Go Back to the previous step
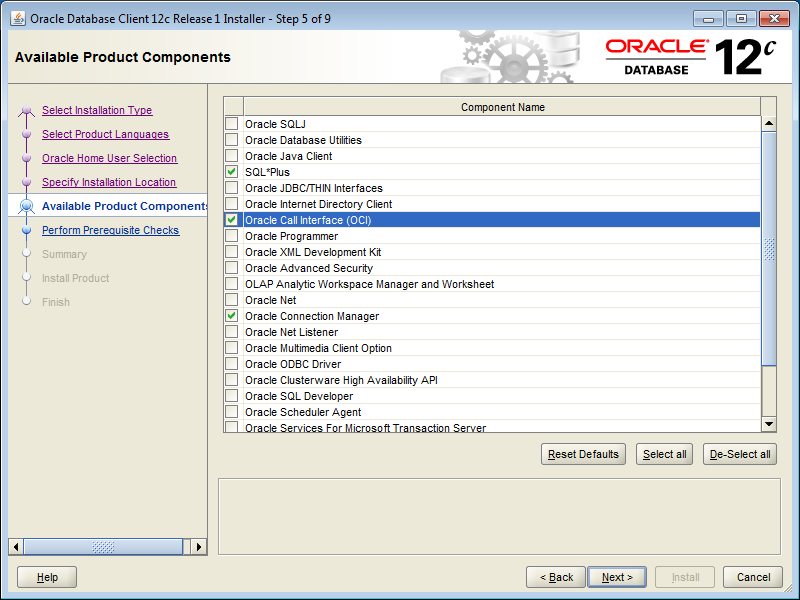800x600 pixels. click(556, 577)
